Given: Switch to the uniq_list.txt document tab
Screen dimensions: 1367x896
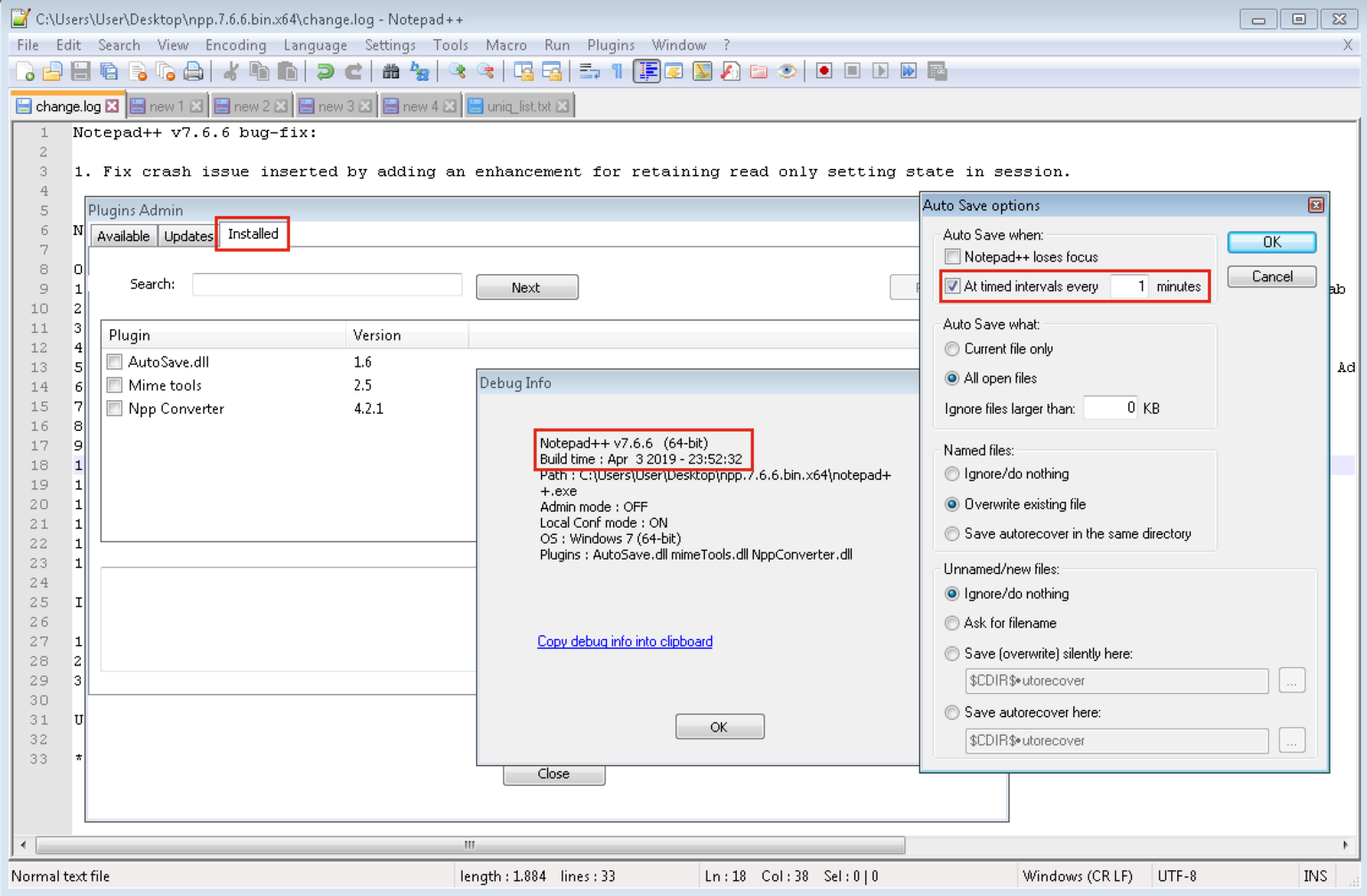Looking at the screenshot, I should pyautogui.click(x=519, y=106).
